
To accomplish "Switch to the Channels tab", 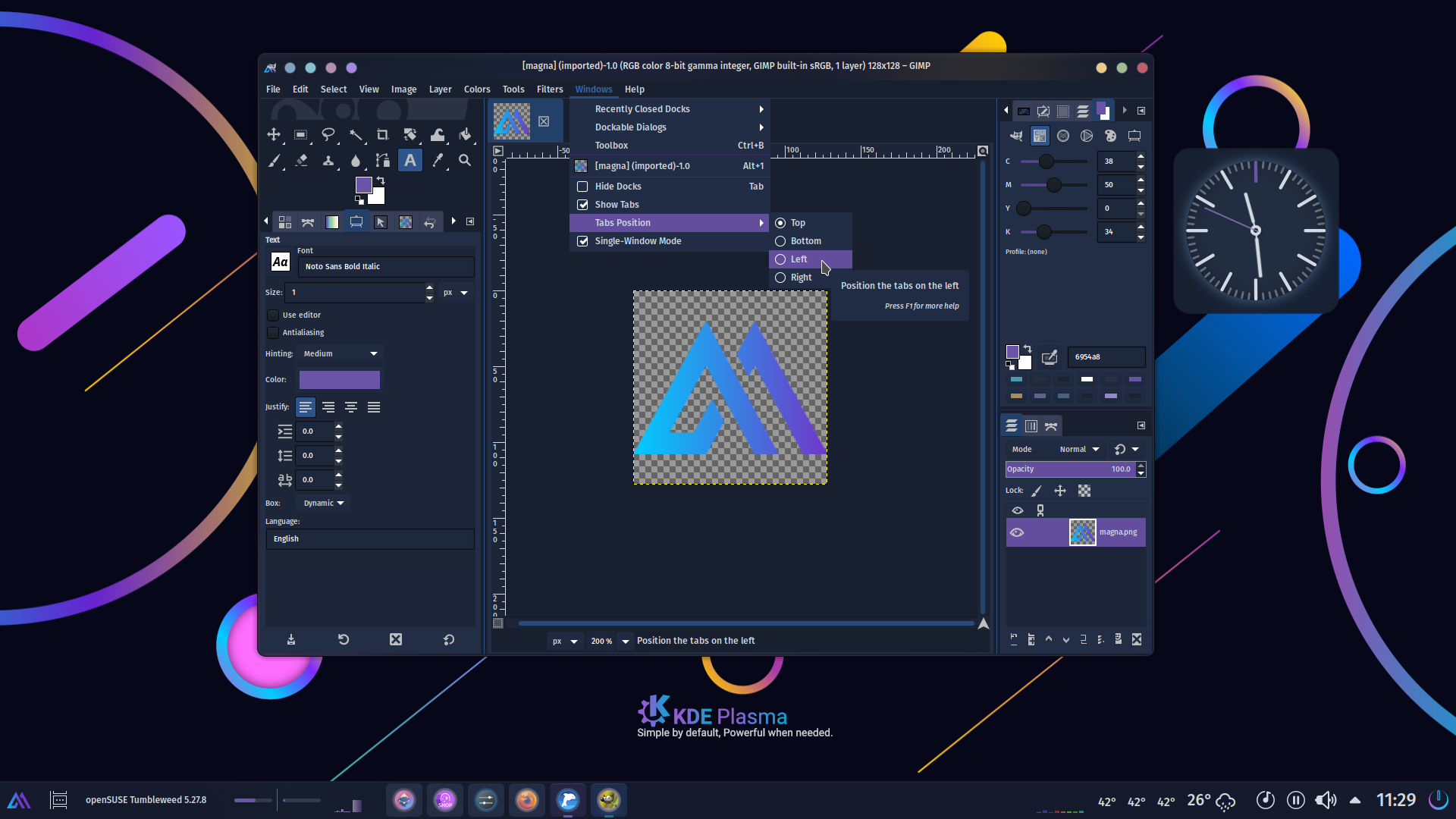I will (x=1031, y=426).
